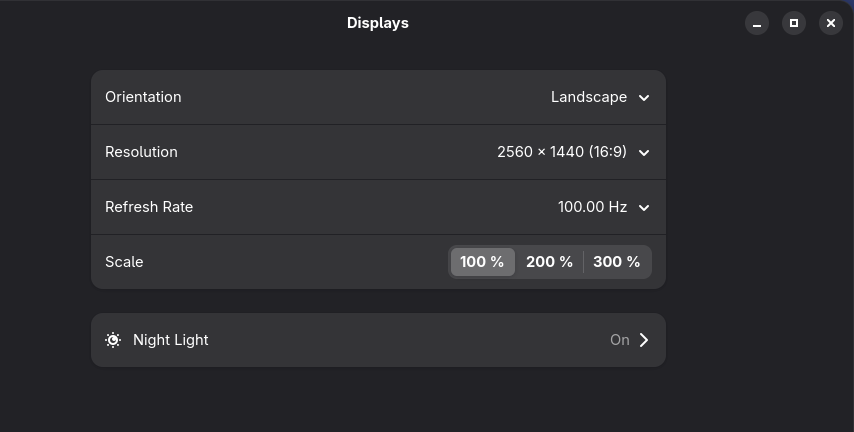Close the Displays window
Image resolution: width=854 pixels, height=432 pixels.
[831, 23]
